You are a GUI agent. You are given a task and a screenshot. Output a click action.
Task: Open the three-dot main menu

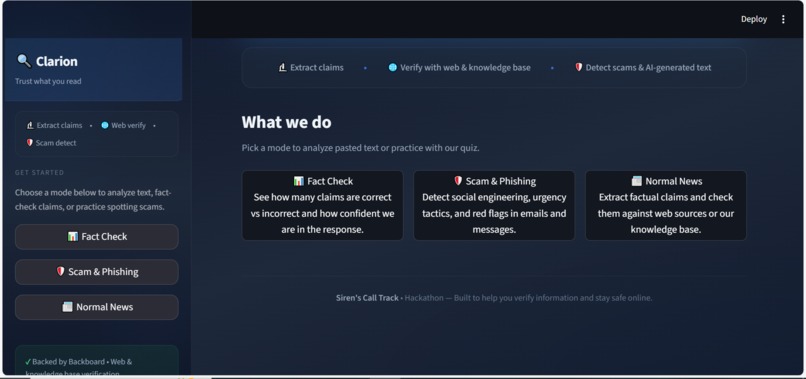click(x=783, y=19)
